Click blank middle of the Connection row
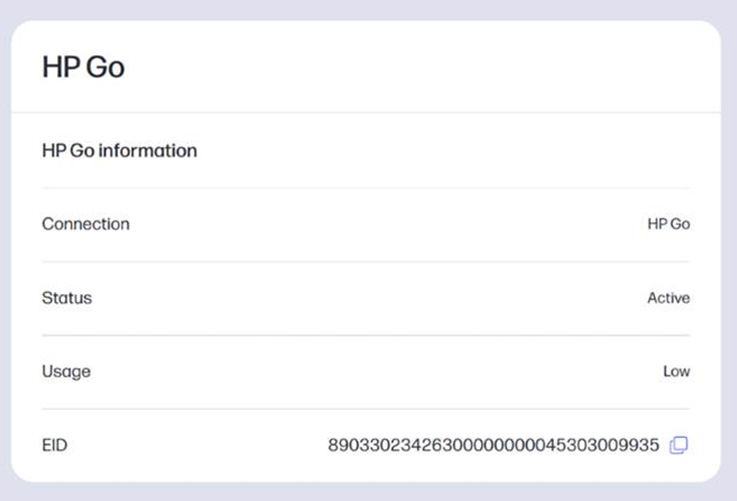 [x=380, y=225]
